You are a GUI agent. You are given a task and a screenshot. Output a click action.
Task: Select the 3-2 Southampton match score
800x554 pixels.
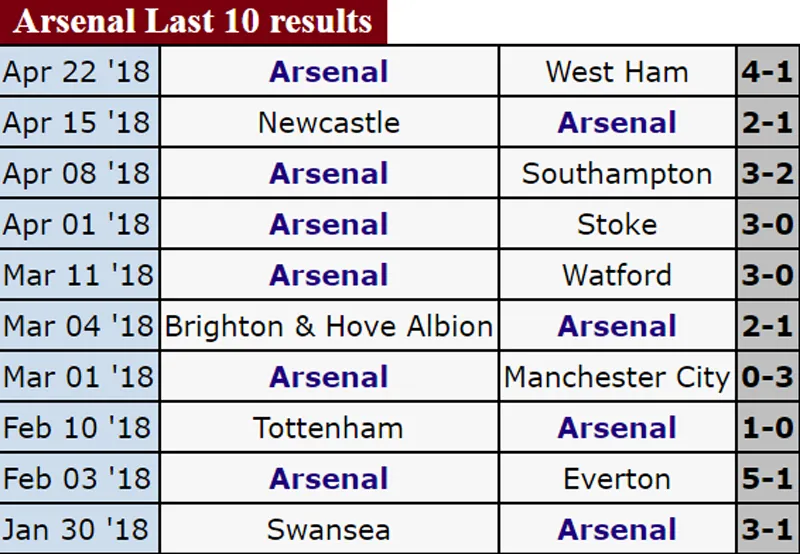769,174
